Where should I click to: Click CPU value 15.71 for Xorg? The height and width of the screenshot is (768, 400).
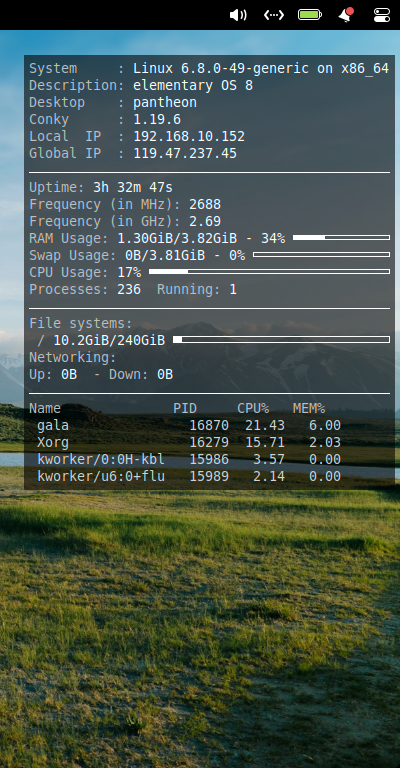[265, 442]
